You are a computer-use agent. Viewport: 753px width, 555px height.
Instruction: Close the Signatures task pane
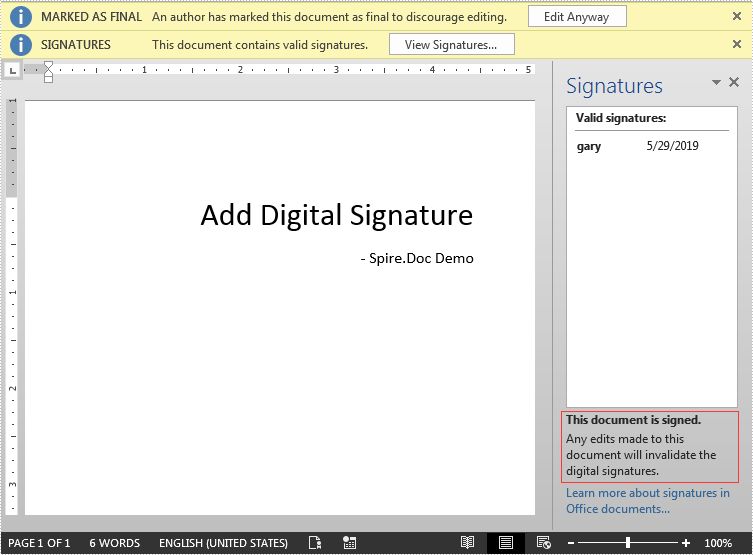734,82
